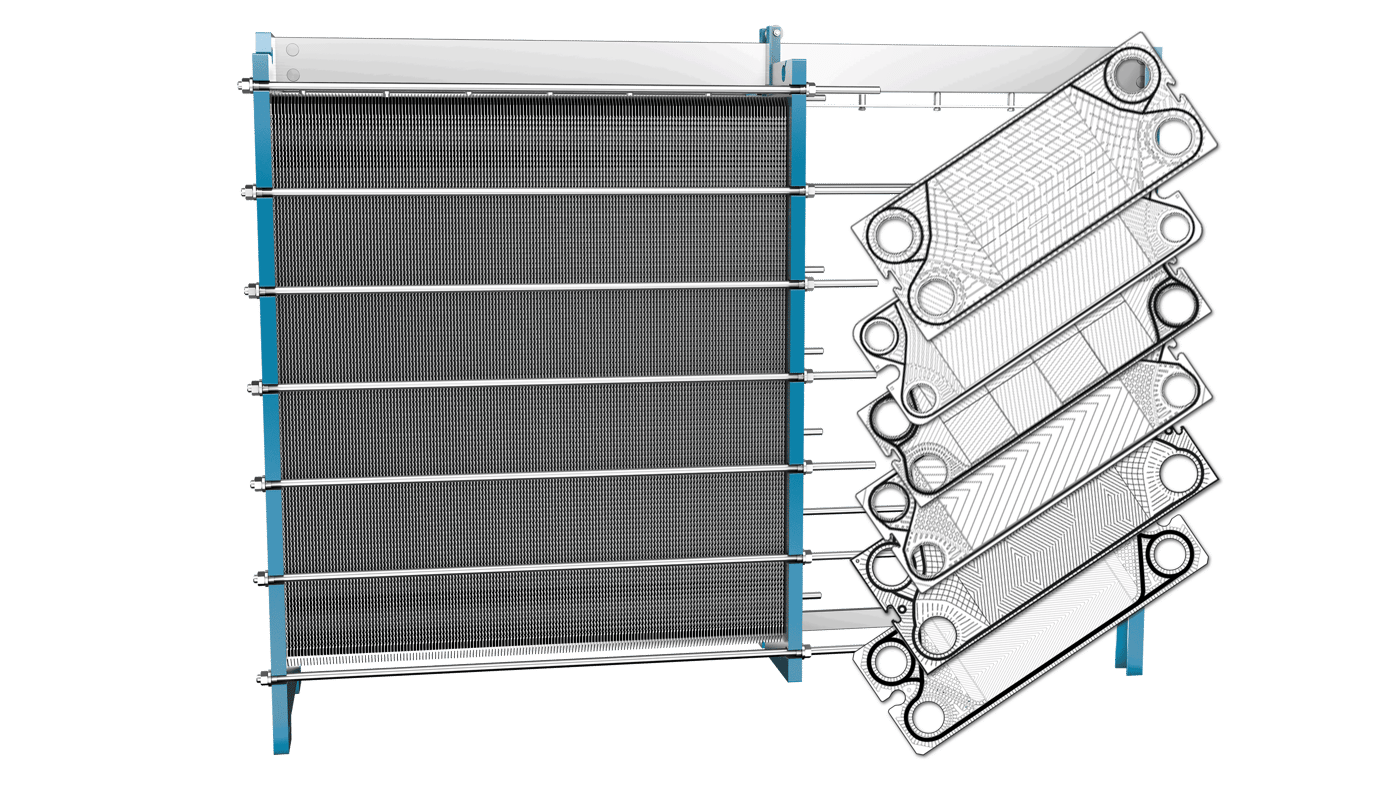Click the blue movable pressure plate
Viewport: 1400px width, 787px height.
(796, 370)
